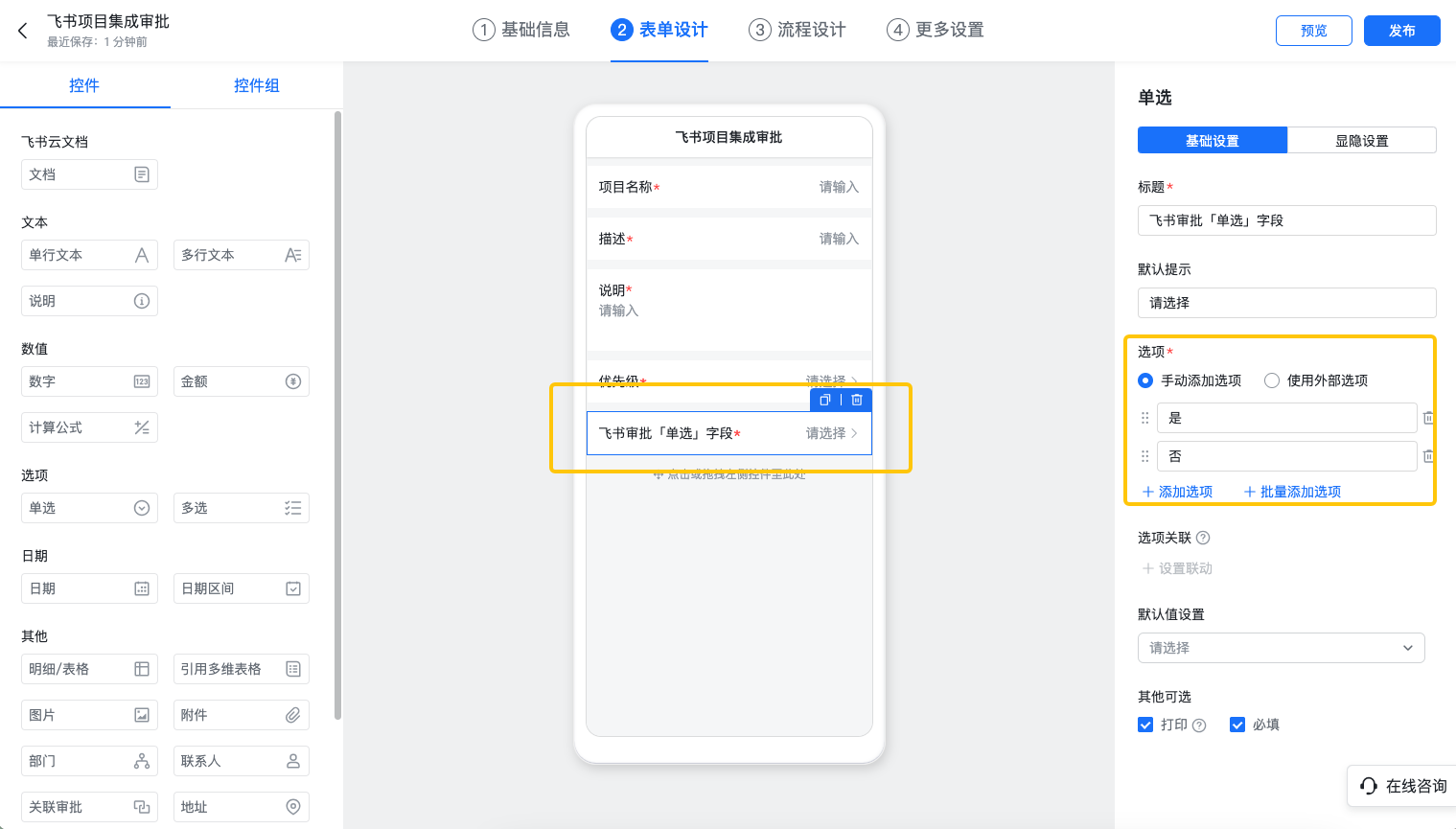The image size is (1456, 829).
Task: Open 在线咨询 online support
Action: pyautogui.click(x=1402, y=786)
